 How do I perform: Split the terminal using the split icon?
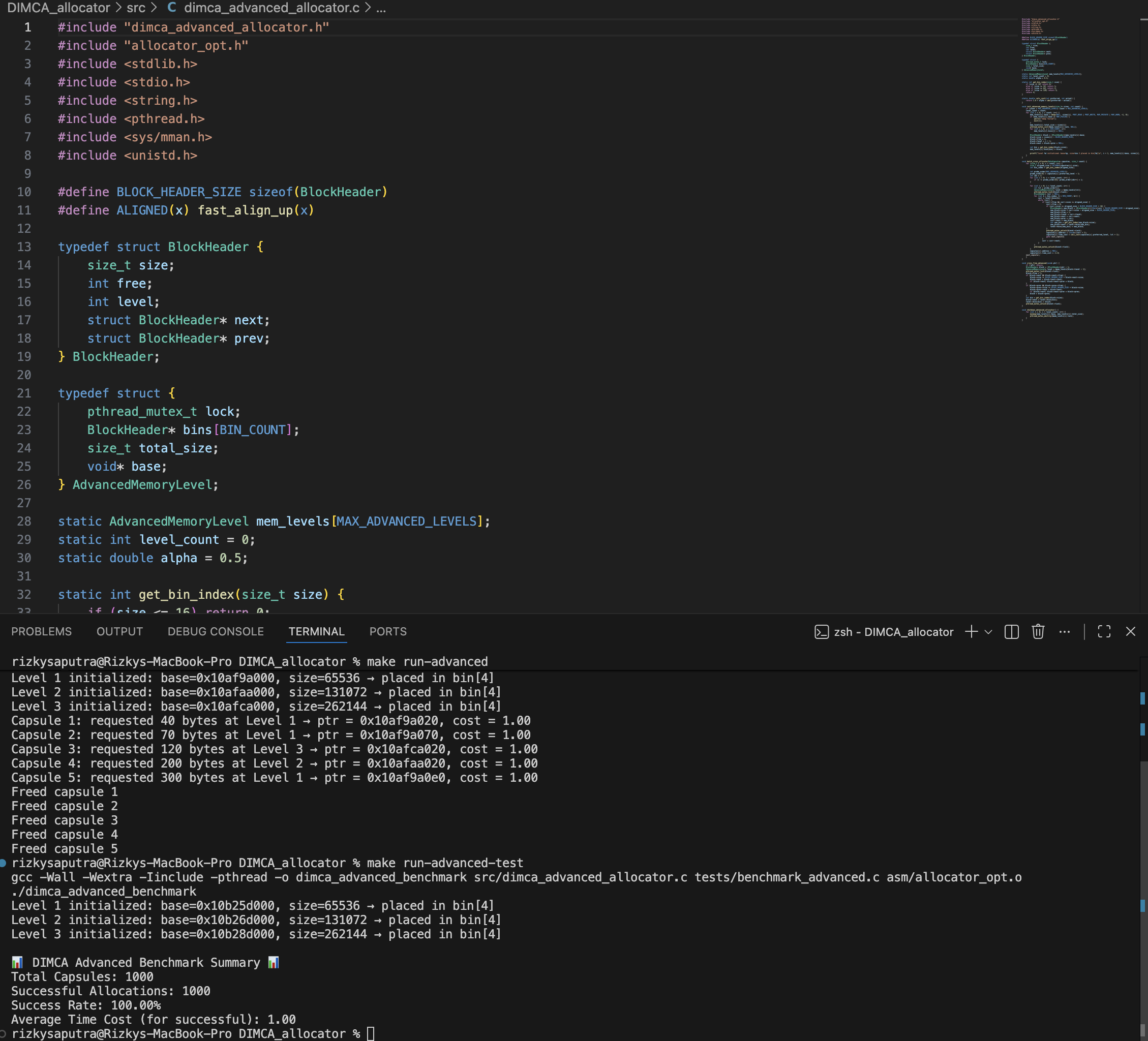(1012, 632)
